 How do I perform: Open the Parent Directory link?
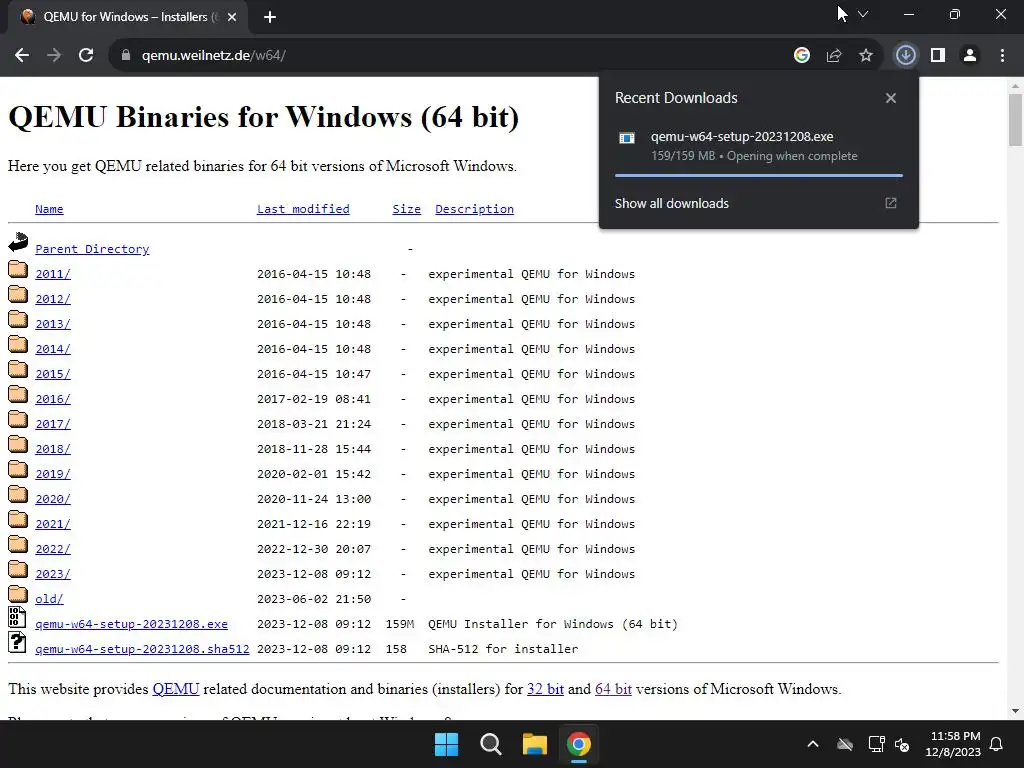pyautogui.click(x=92, y=249)
